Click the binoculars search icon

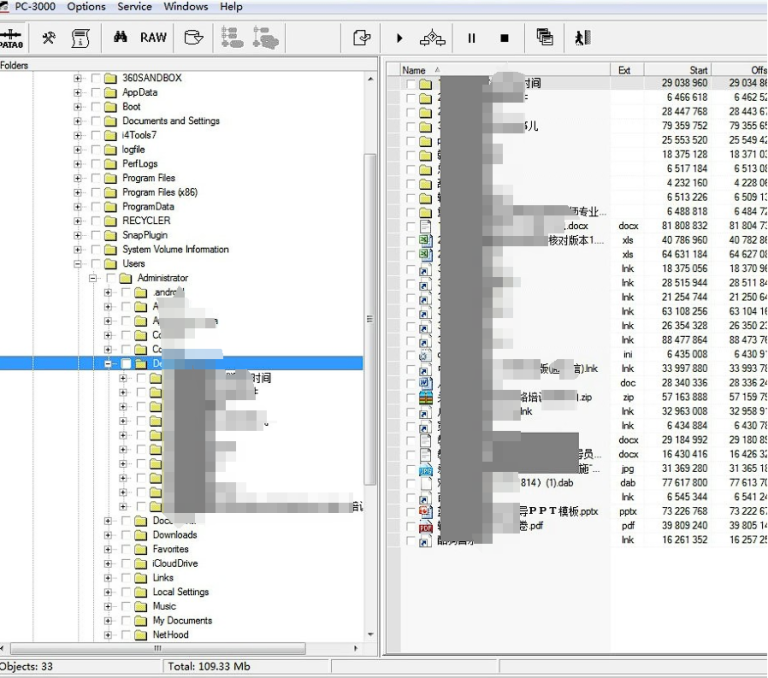click(119, 38)
